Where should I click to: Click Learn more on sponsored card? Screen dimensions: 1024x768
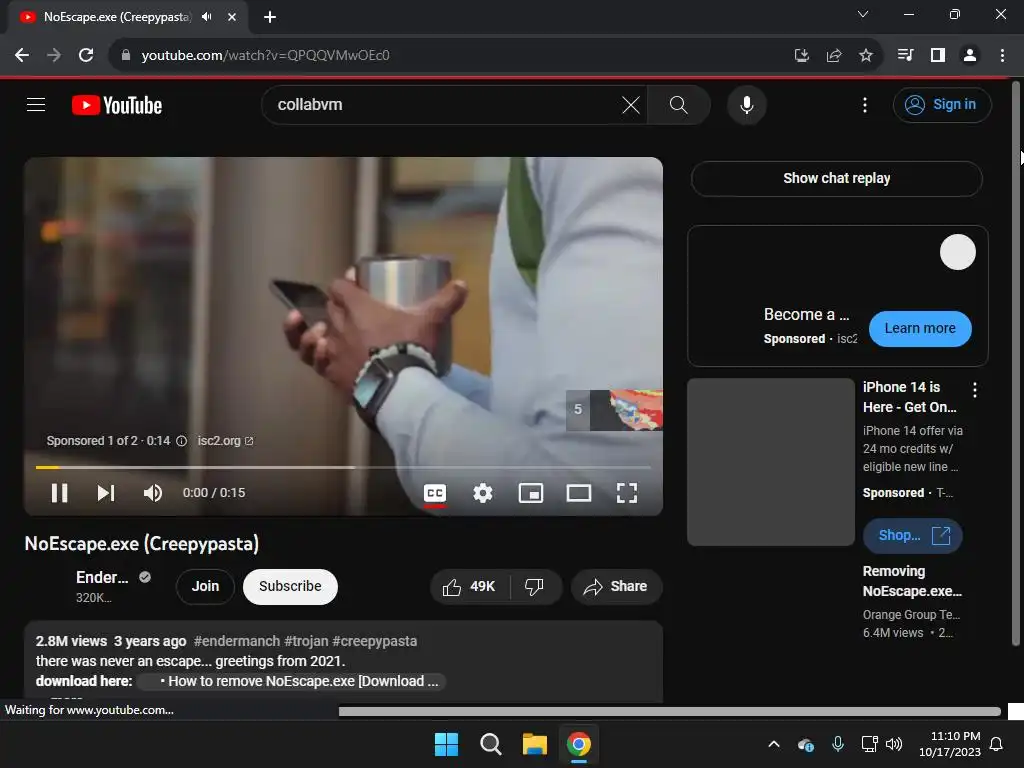click(920, 328)
